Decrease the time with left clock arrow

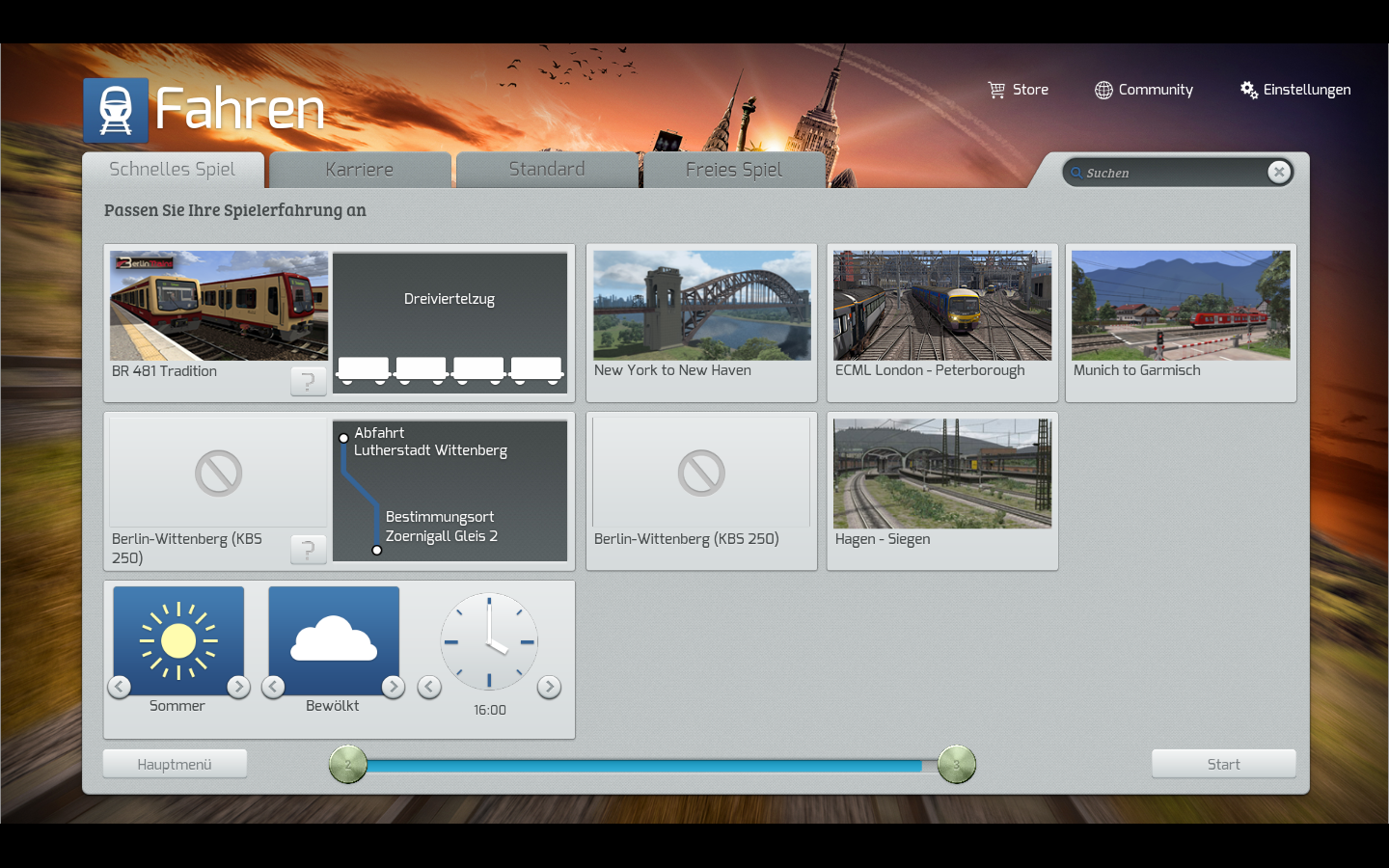pos(429,687)
